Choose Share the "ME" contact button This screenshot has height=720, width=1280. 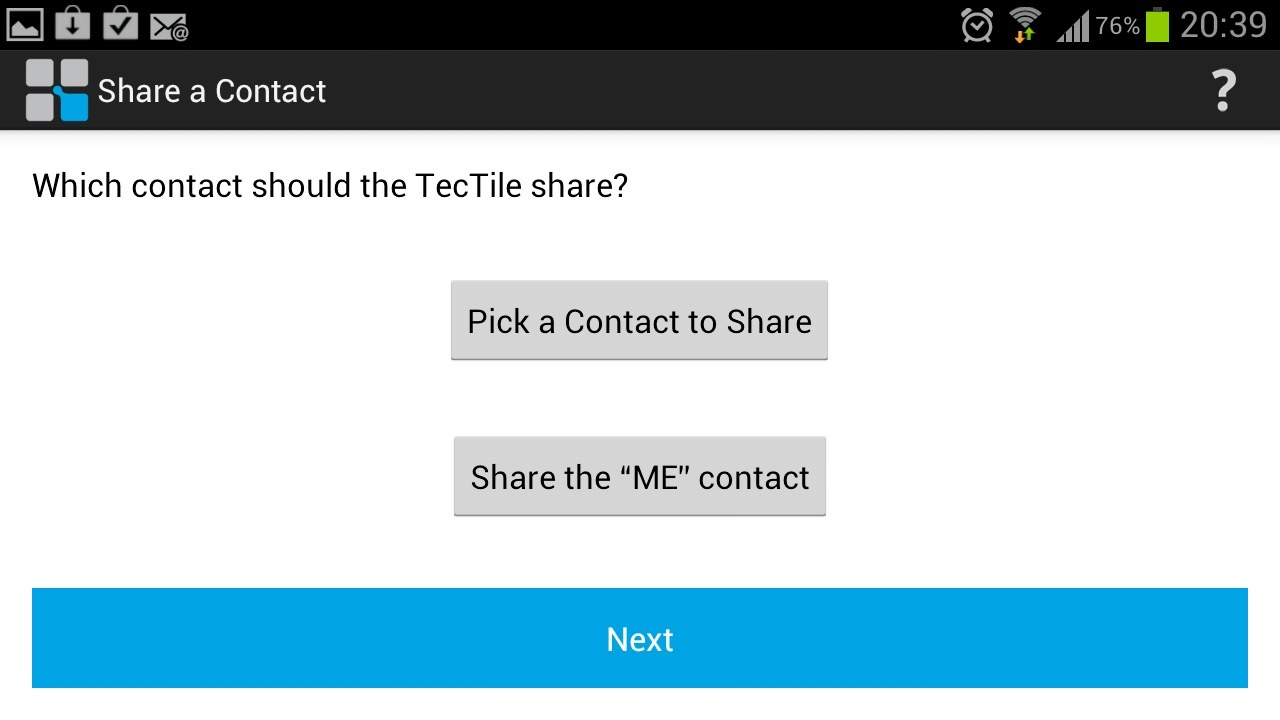point(640,476)
